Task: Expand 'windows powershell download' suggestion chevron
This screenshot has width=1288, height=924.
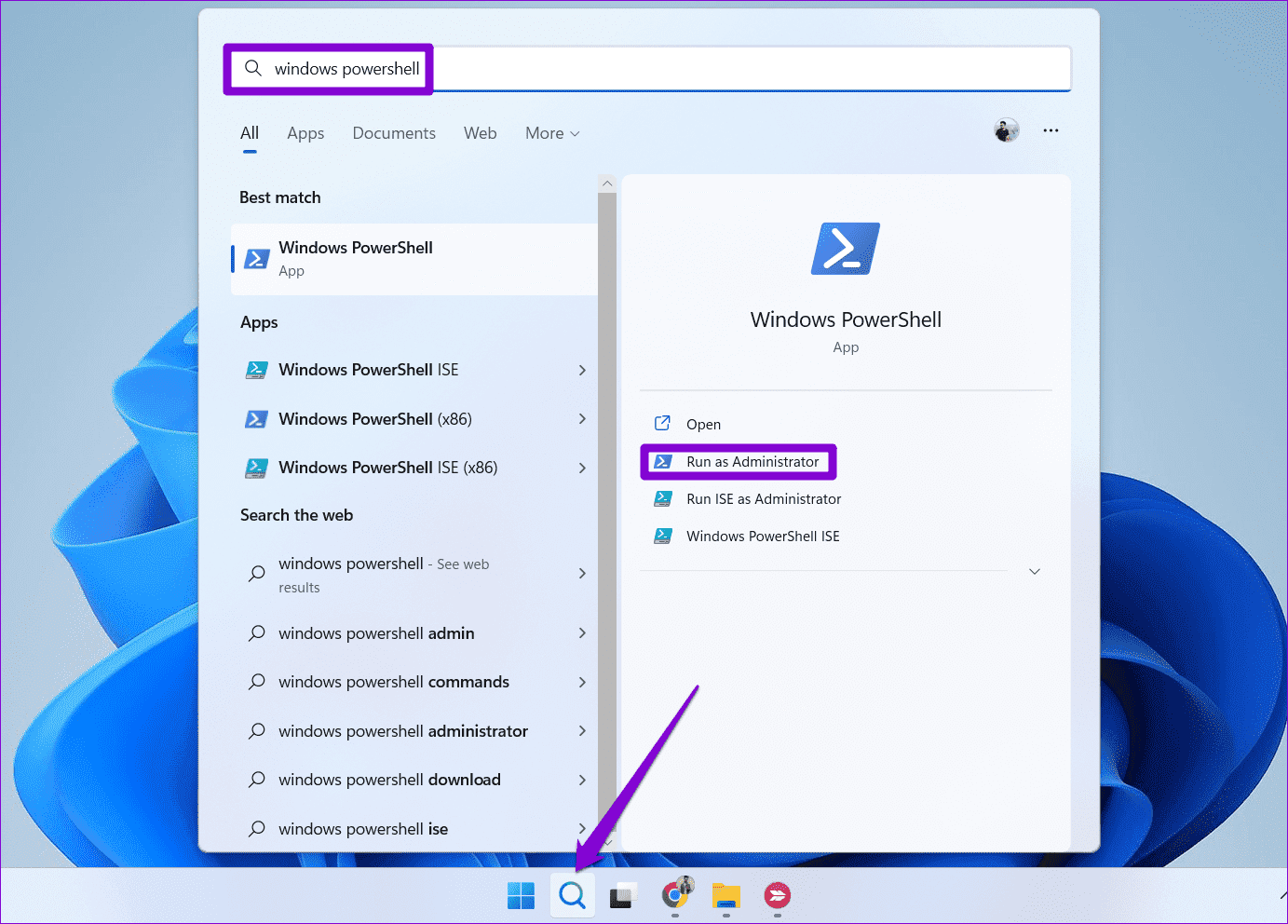Action: pyautogui.click(x=582, y=780)
